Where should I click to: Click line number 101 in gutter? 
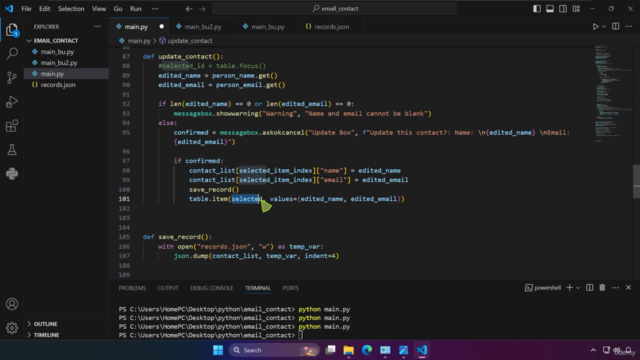click(x=124, y=199)
